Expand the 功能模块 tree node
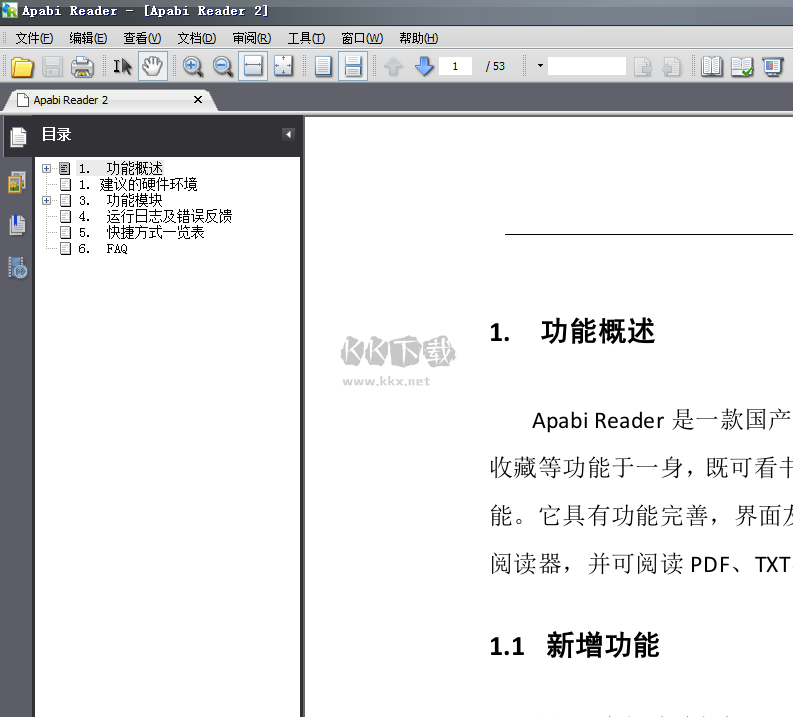 point(47,201)
